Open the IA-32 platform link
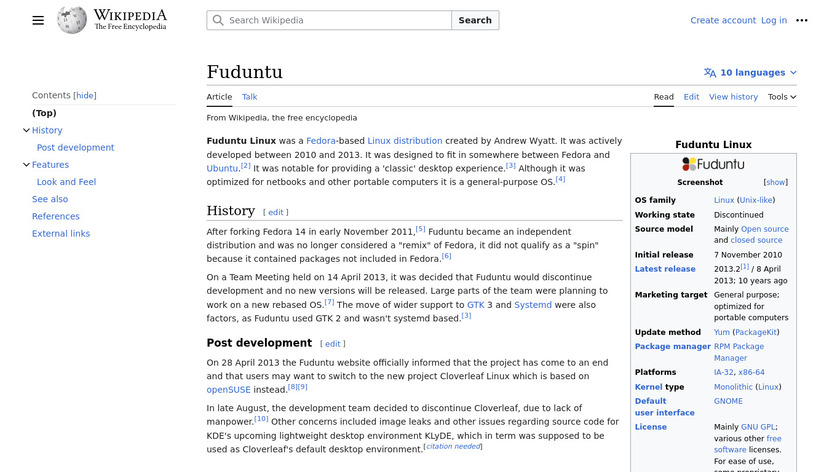This screenshot has width=840, height=472. (x=723, y=372)
